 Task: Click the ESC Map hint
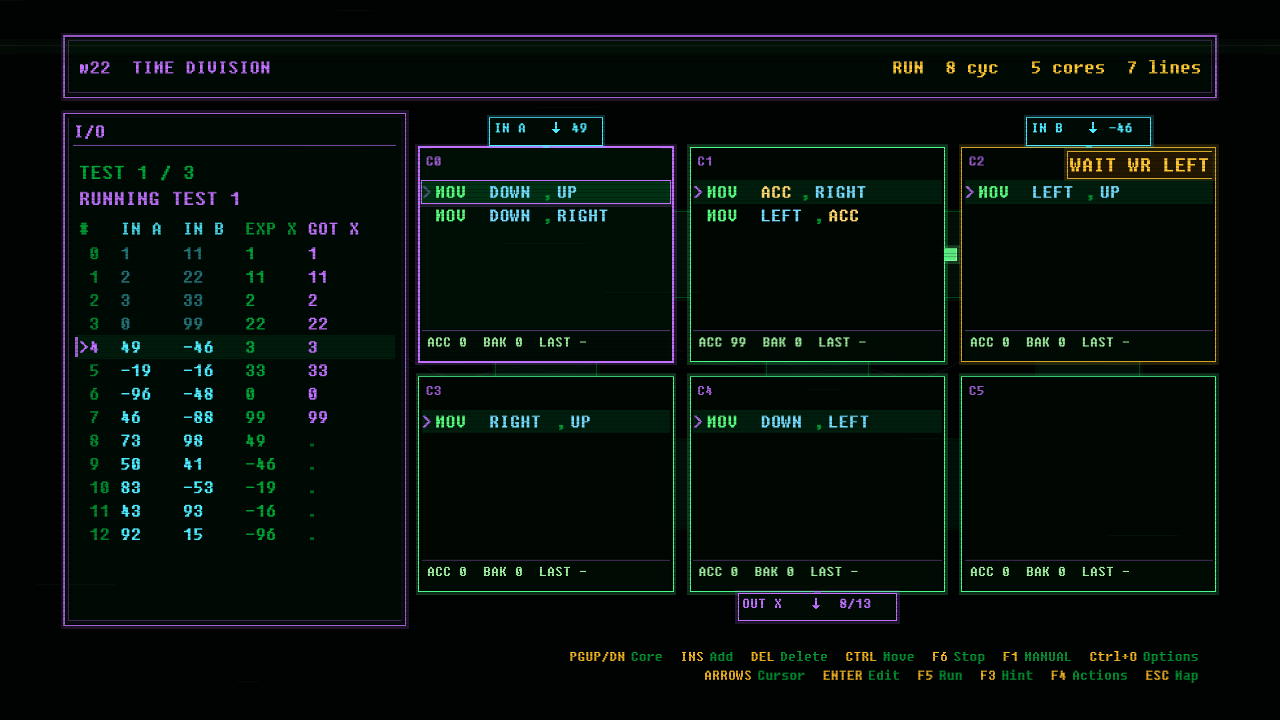pyautogui.click(x=1172, y=676)
